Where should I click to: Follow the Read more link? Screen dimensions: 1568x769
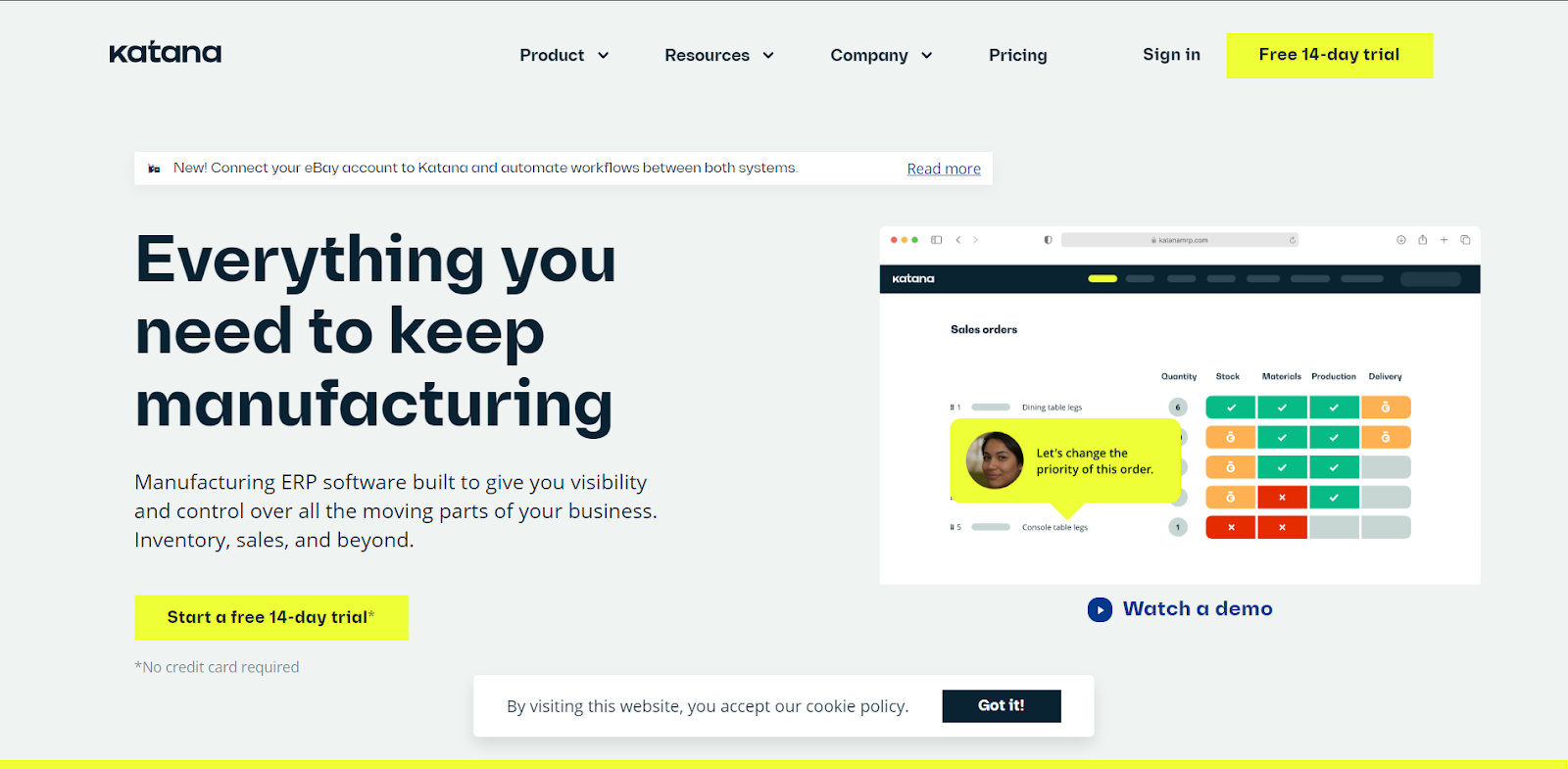pos(944,168)
